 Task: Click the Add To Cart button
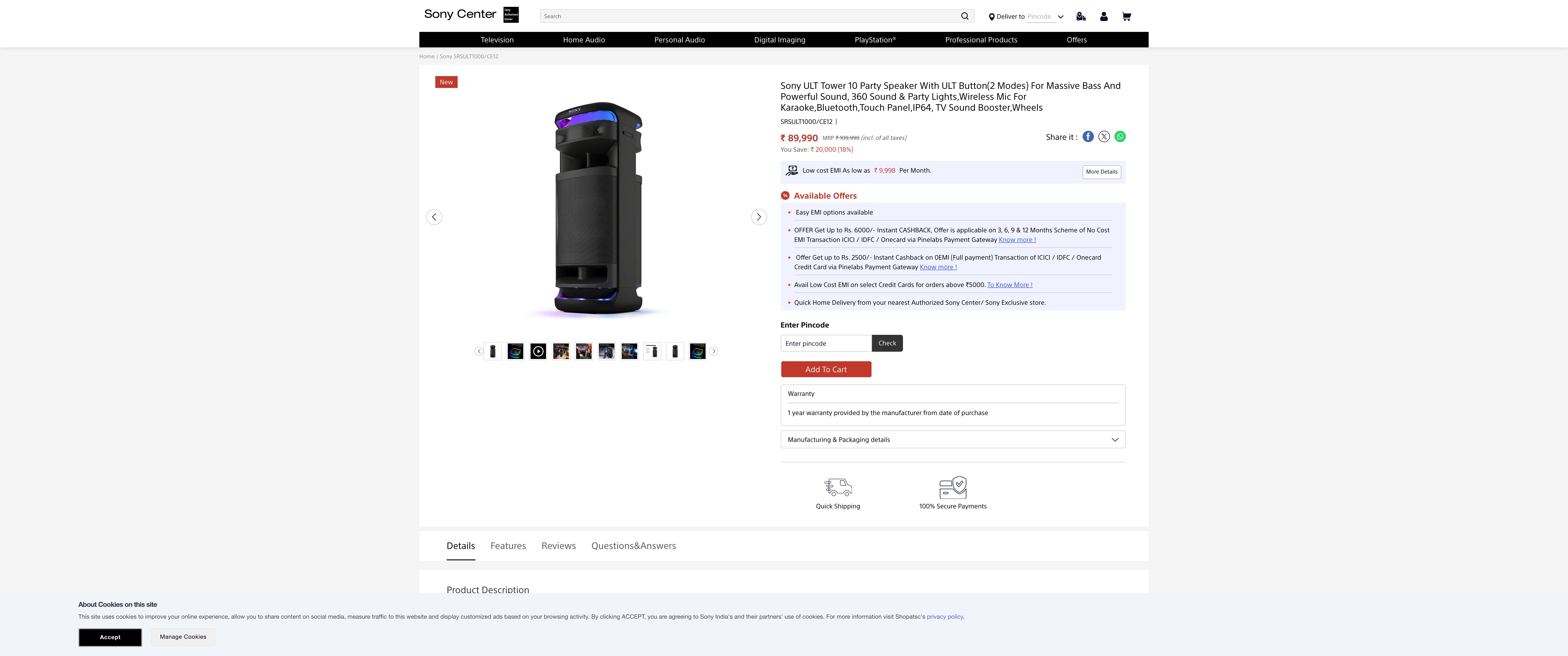coord(825,369)
